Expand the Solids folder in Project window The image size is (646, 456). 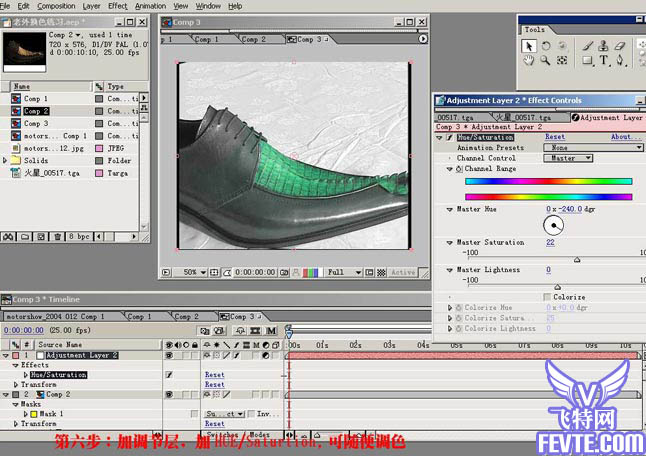pos(5,160)
